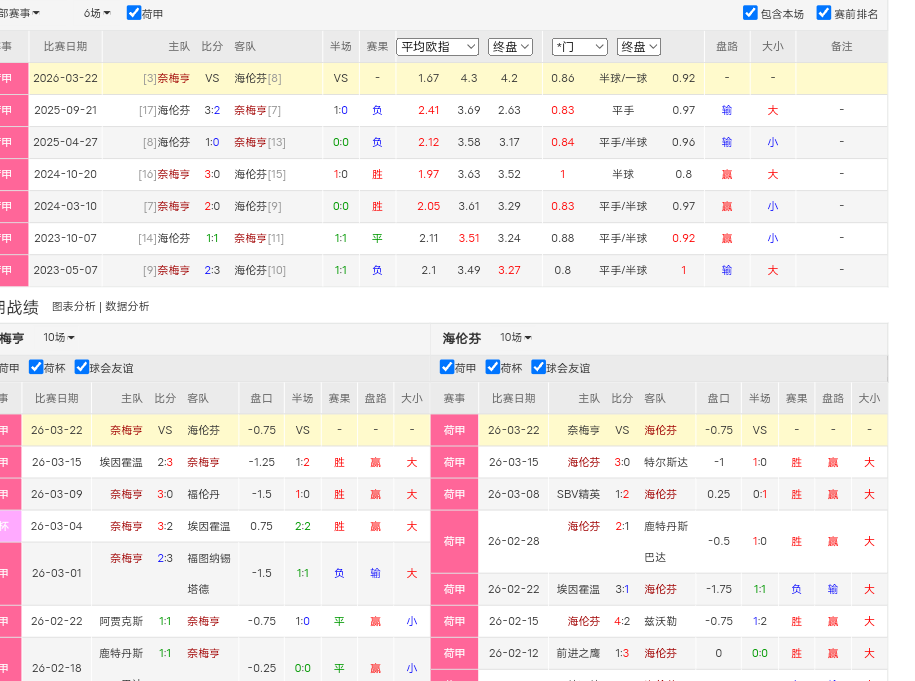The width and height of the screenshot is (915, 681).
Task: Click home team 海伦芬 in the 2025-04-27 row
Action: coord(174,143)
